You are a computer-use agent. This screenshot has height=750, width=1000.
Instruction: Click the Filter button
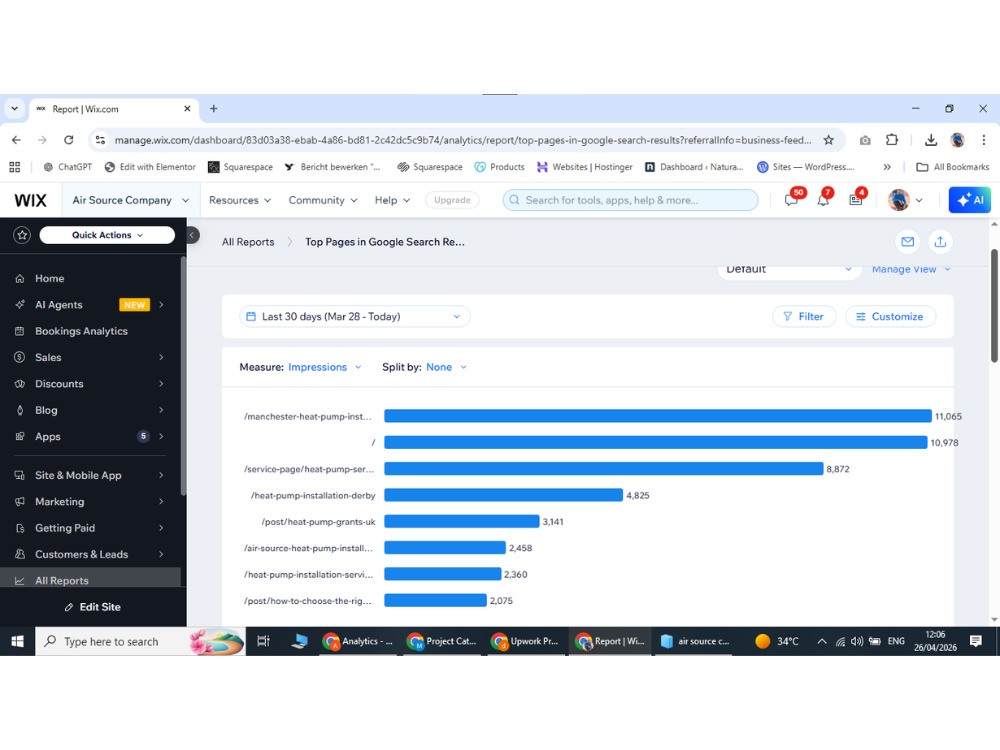point(804,316)
